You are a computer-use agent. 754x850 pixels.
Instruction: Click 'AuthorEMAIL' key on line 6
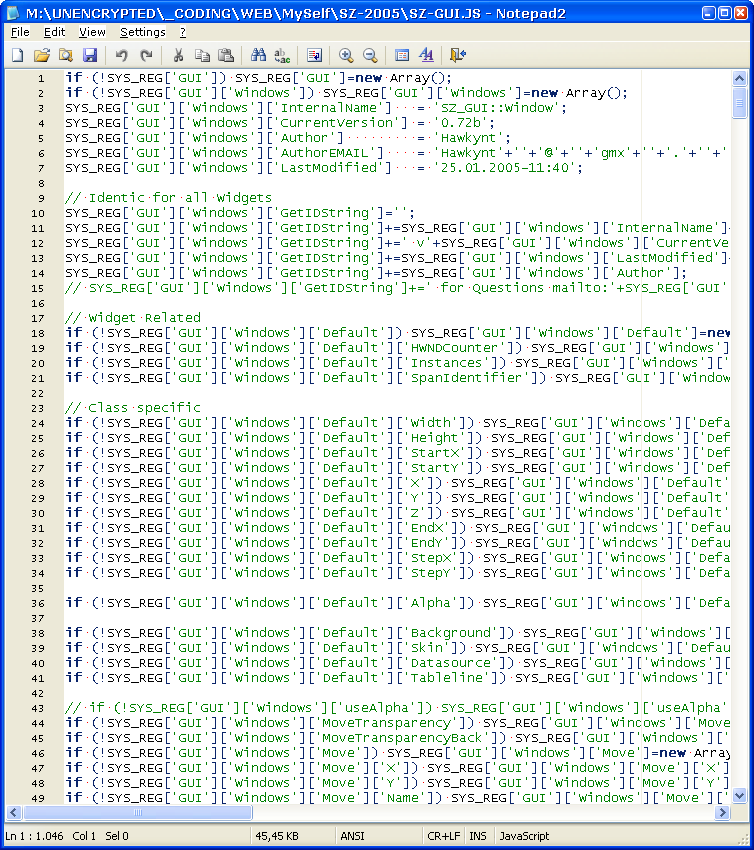point(324,153)
